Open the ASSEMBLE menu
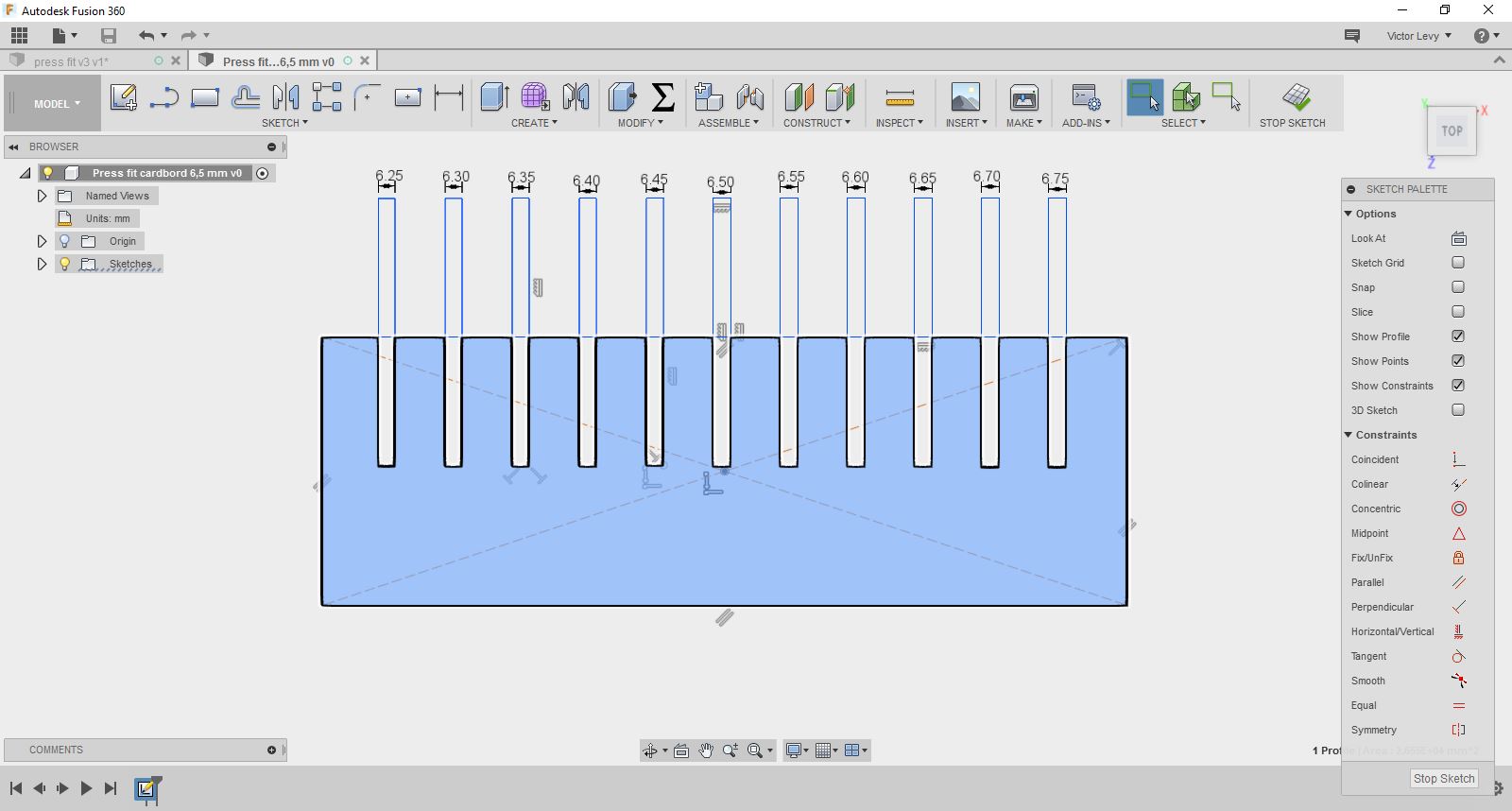This screenshot has width=1512, height=811. [x=729, y=123]
